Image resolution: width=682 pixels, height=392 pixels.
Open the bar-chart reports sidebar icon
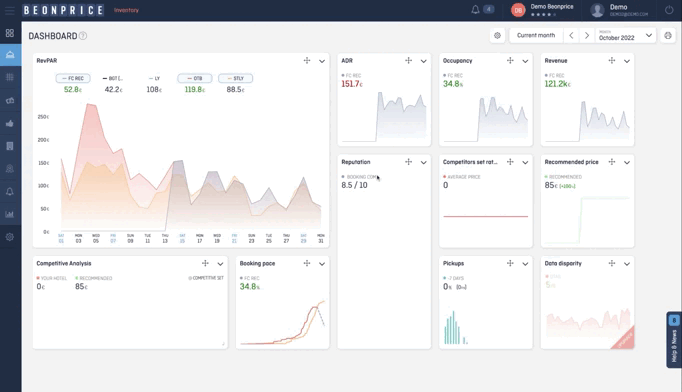pos(10,214)
